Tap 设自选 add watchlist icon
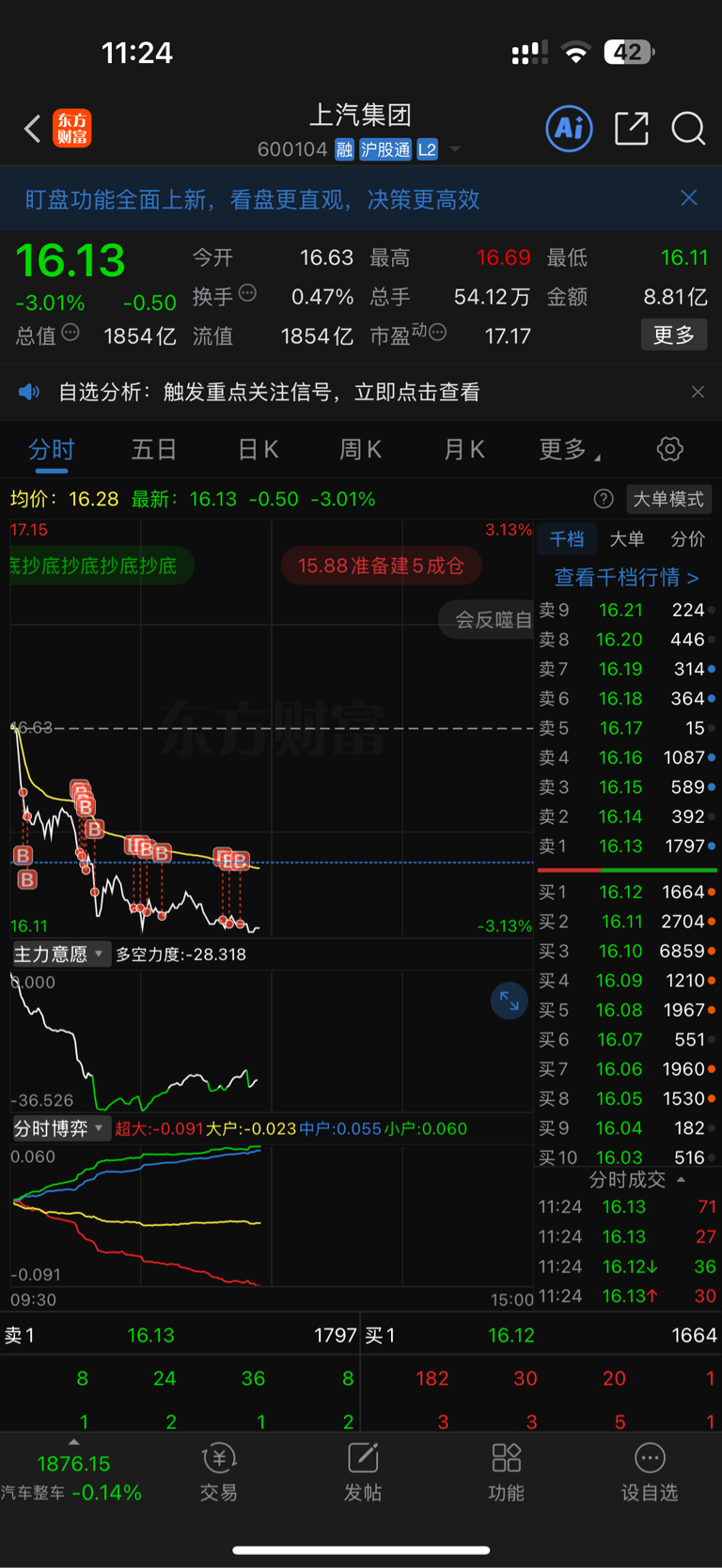This screenshot has width=722, height=1568. click(x=650, y=1473)
